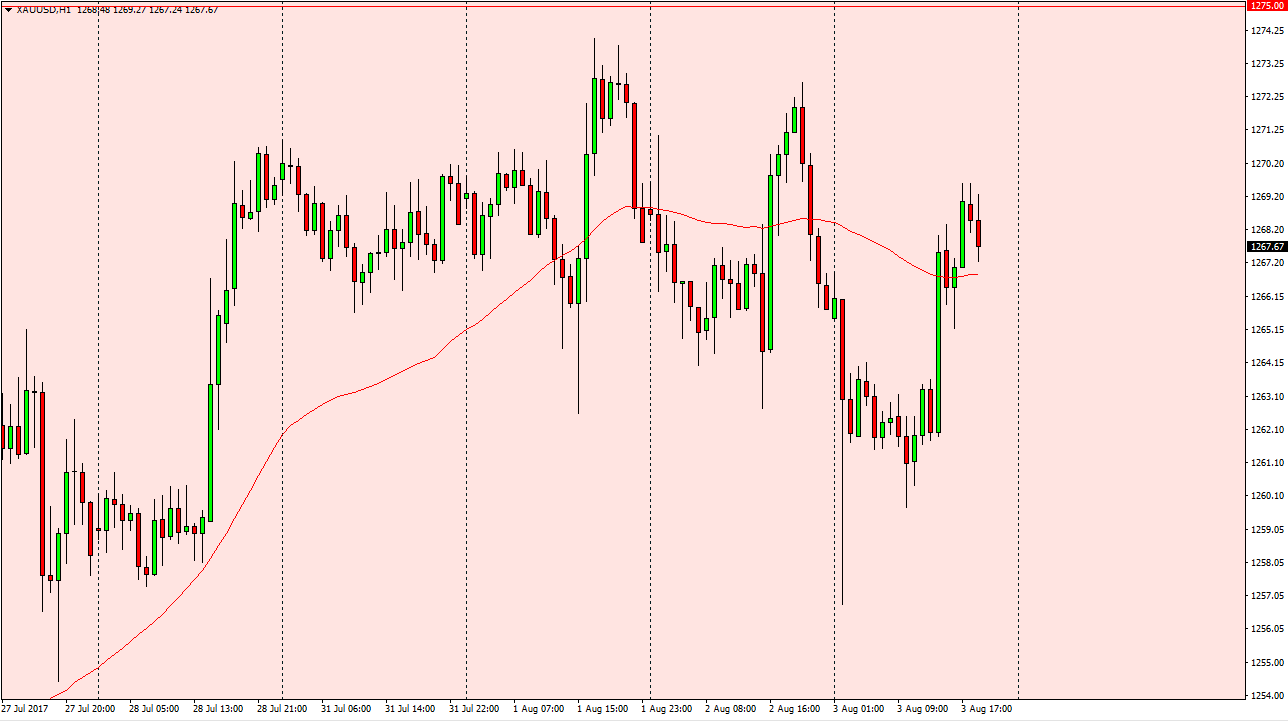Screen dimensions: 1288x722
Task: Click the black triangle beside XAUUSD,H1
Action: click(9, 10)
